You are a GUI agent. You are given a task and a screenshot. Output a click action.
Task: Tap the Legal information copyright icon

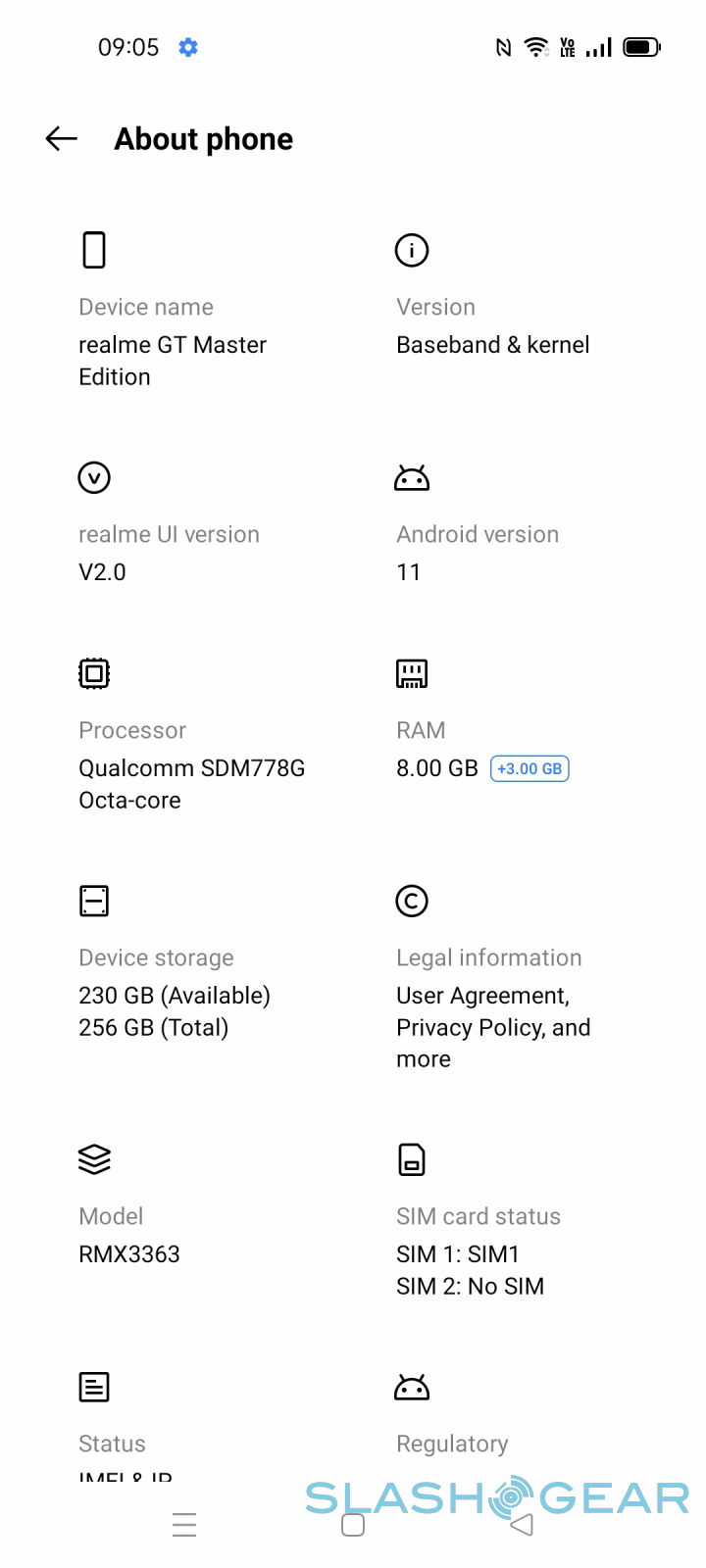point(412,901)
